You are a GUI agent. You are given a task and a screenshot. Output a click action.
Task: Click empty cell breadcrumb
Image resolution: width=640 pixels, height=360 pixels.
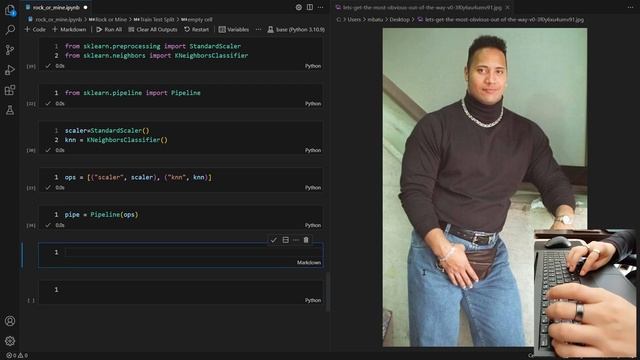tap(197, 20)
